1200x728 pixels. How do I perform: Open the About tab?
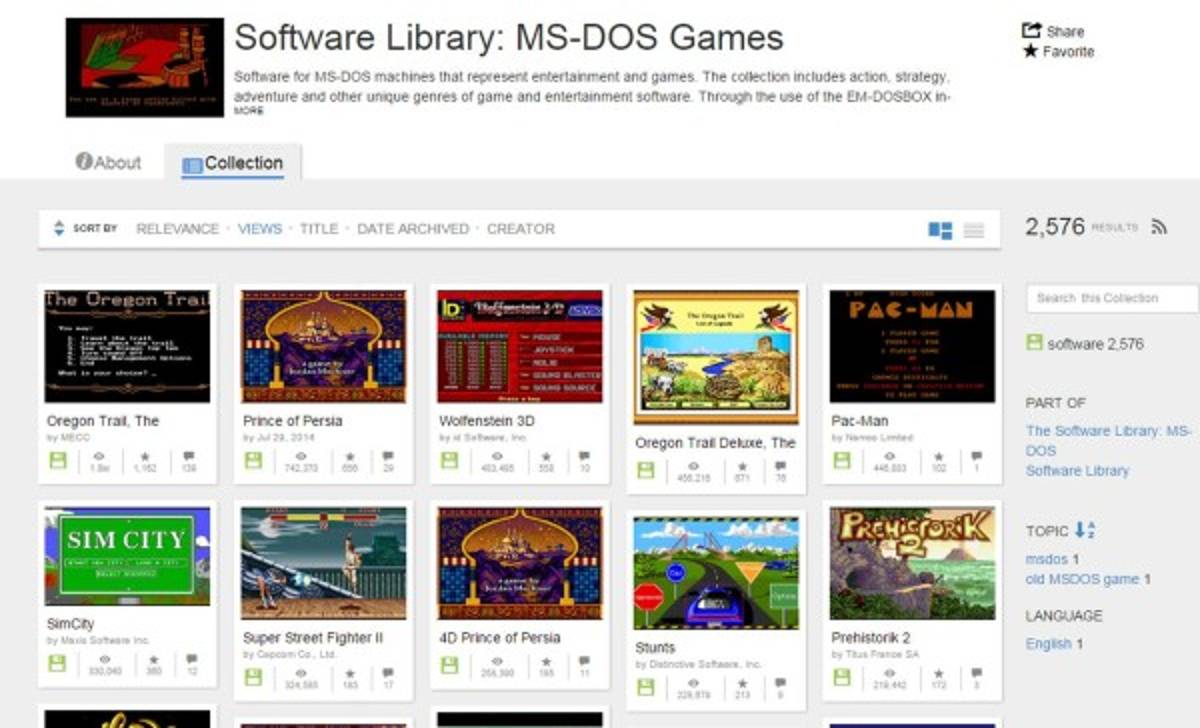coord(109,162)
